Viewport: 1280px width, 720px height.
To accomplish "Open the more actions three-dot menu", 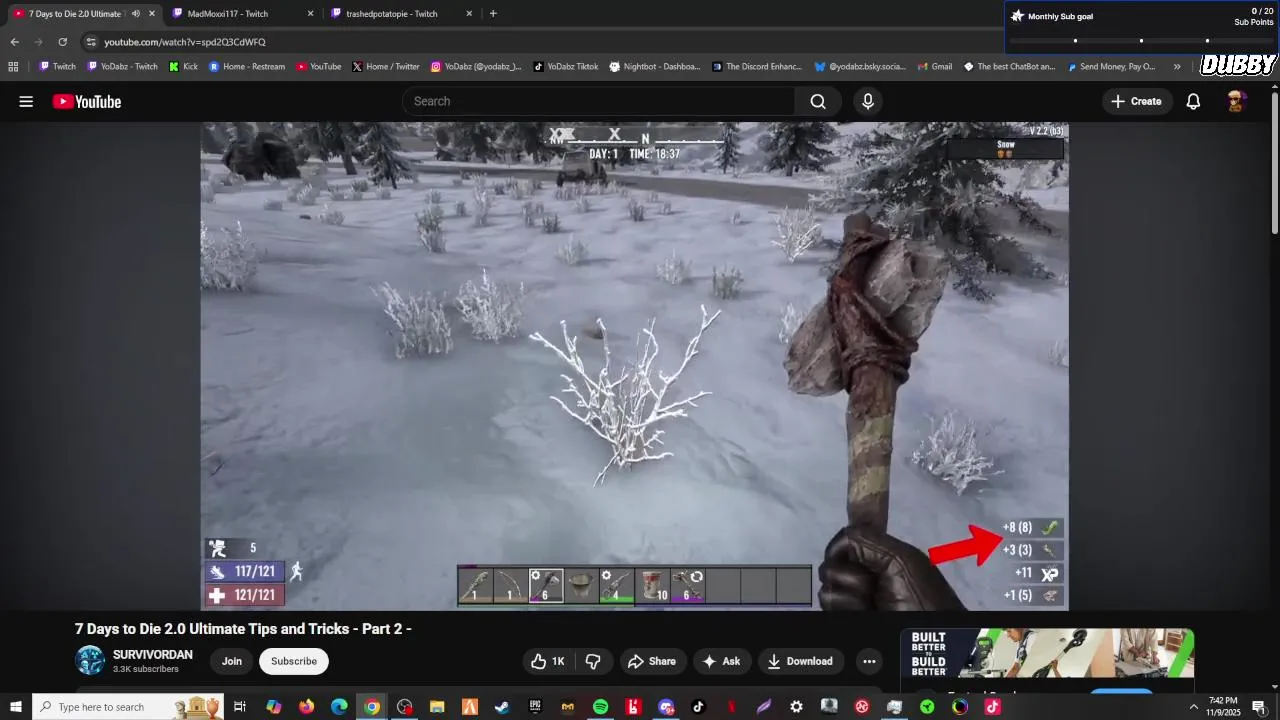I will point(869,661).
